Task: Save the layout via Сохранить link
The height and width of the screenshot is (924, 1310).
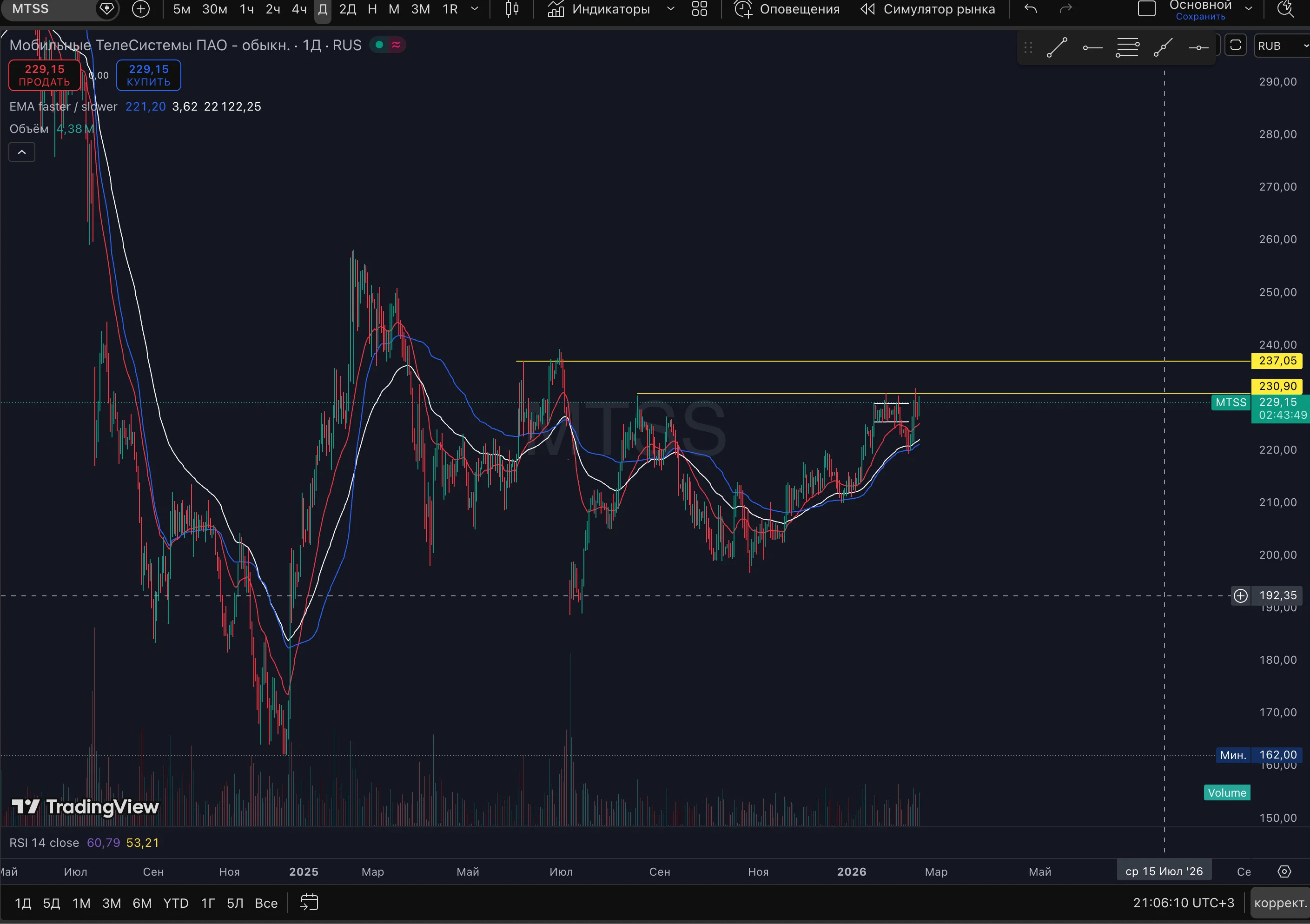Action: [x=1200, y=17]
